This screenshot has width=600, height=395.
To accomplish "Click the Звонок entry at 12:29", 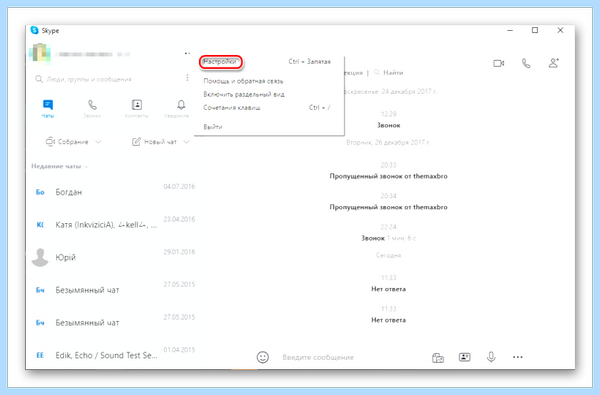I will [x=388, y=125].
